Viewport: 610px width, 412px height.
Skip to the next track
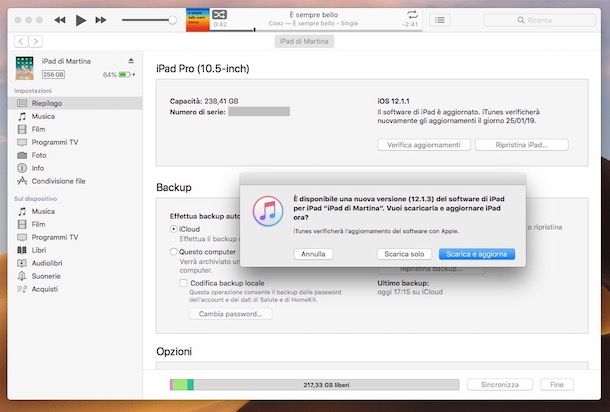[x=102, y=20]
